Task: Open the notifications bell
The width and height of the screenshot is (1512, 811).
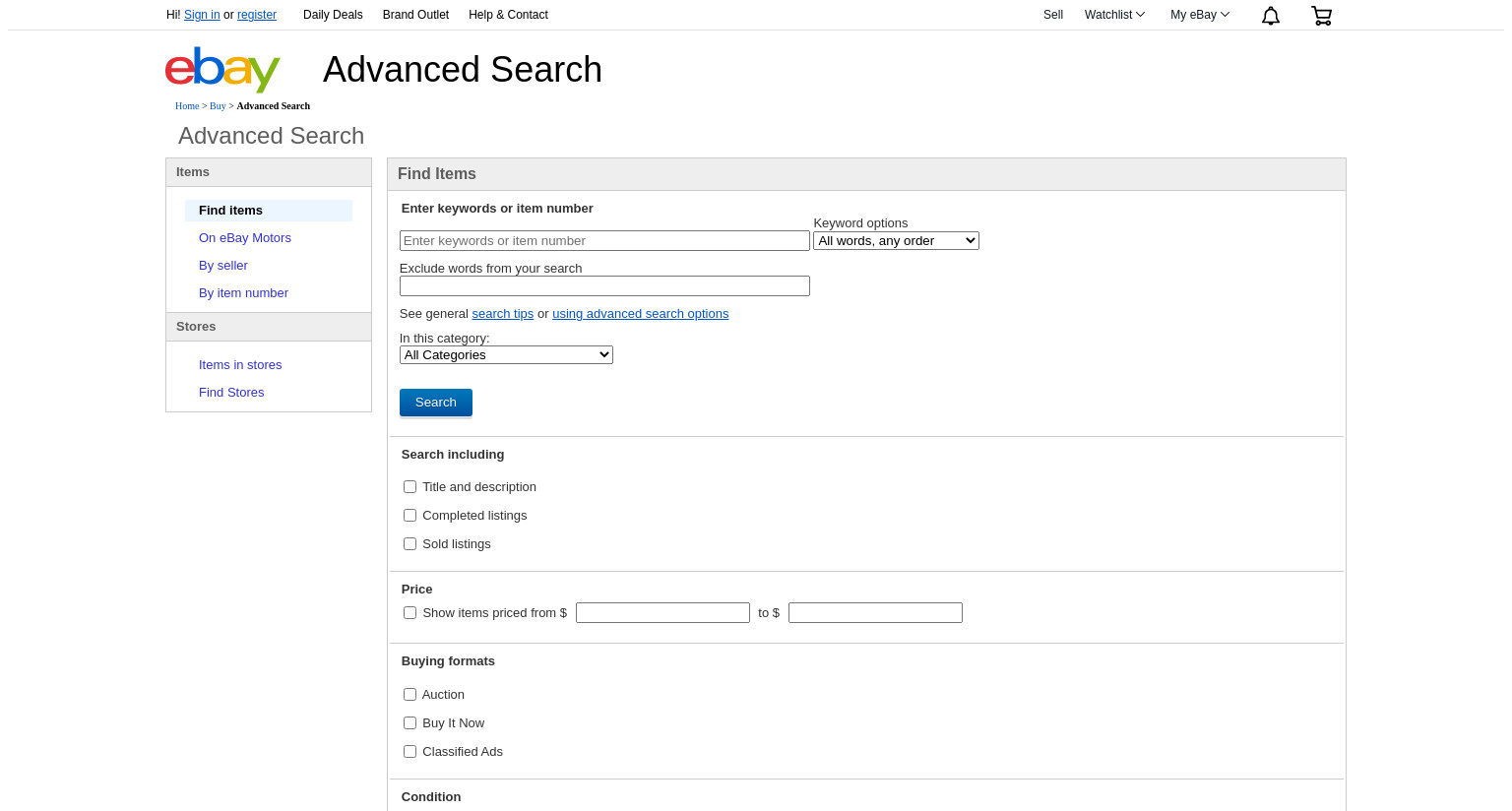Action: [x=1271, y=16]
